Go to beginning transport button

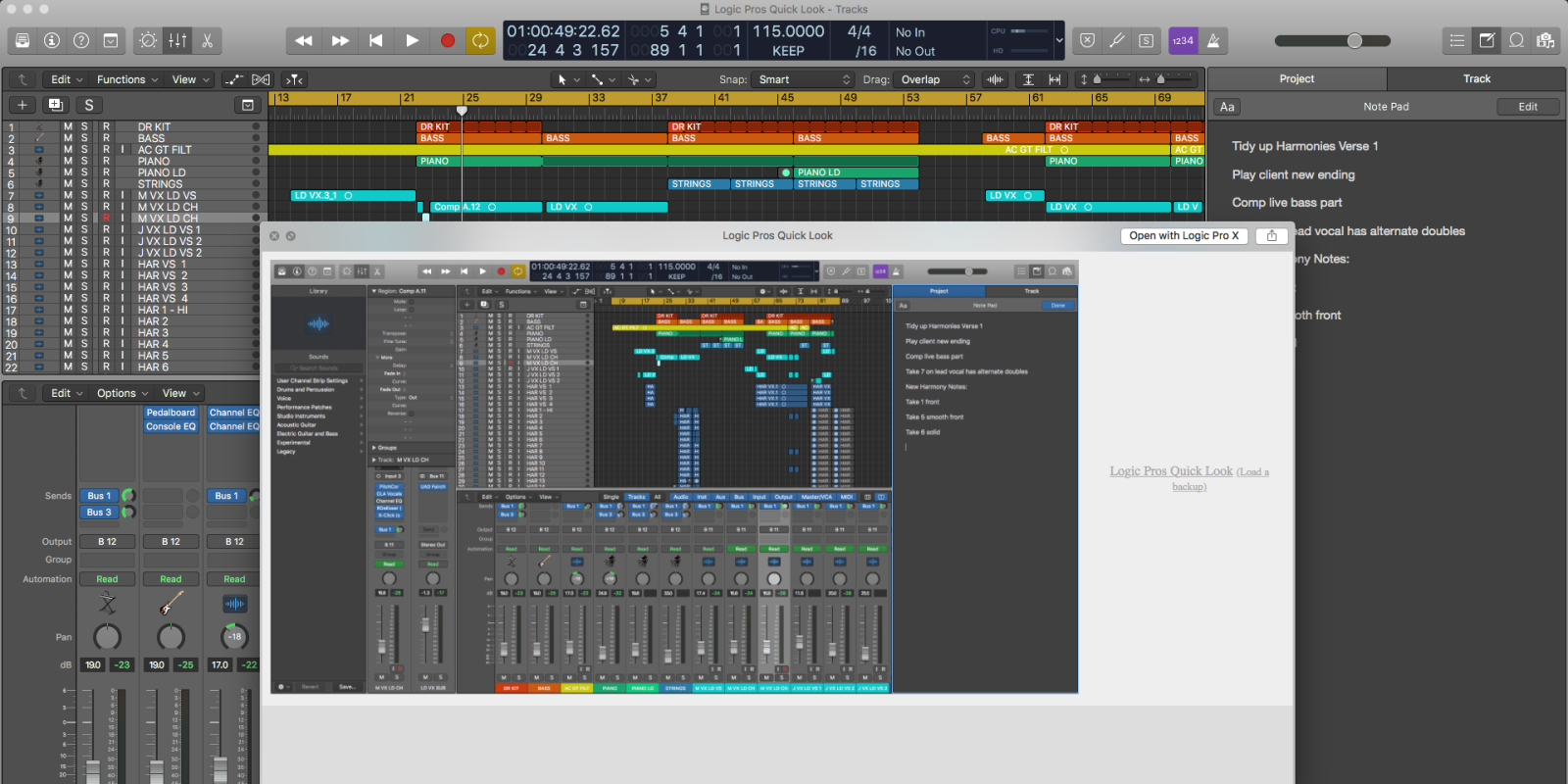click(x=375, y=40)
